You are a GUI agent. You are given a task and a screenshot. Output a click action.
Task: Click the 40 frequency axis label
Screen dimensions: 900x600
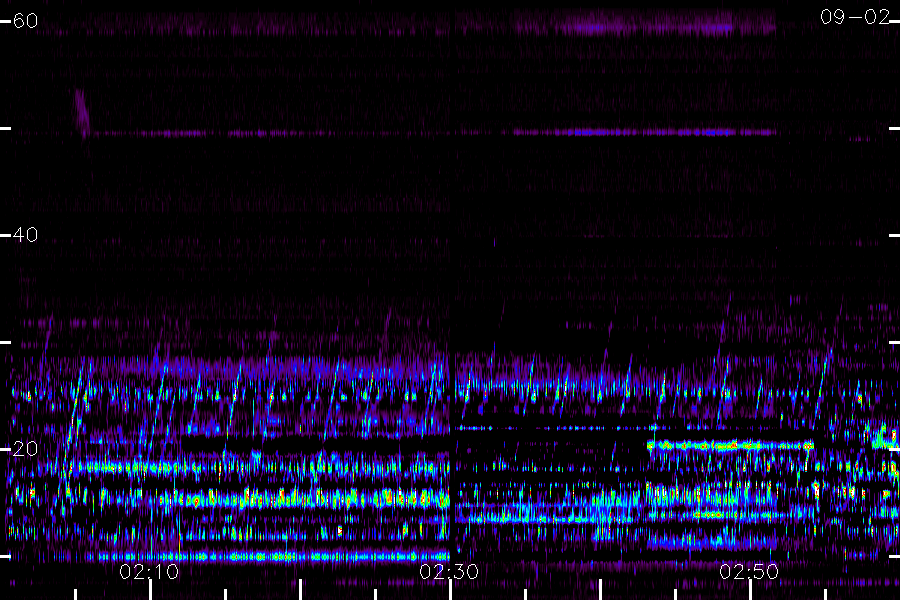(x=25, y=234)
